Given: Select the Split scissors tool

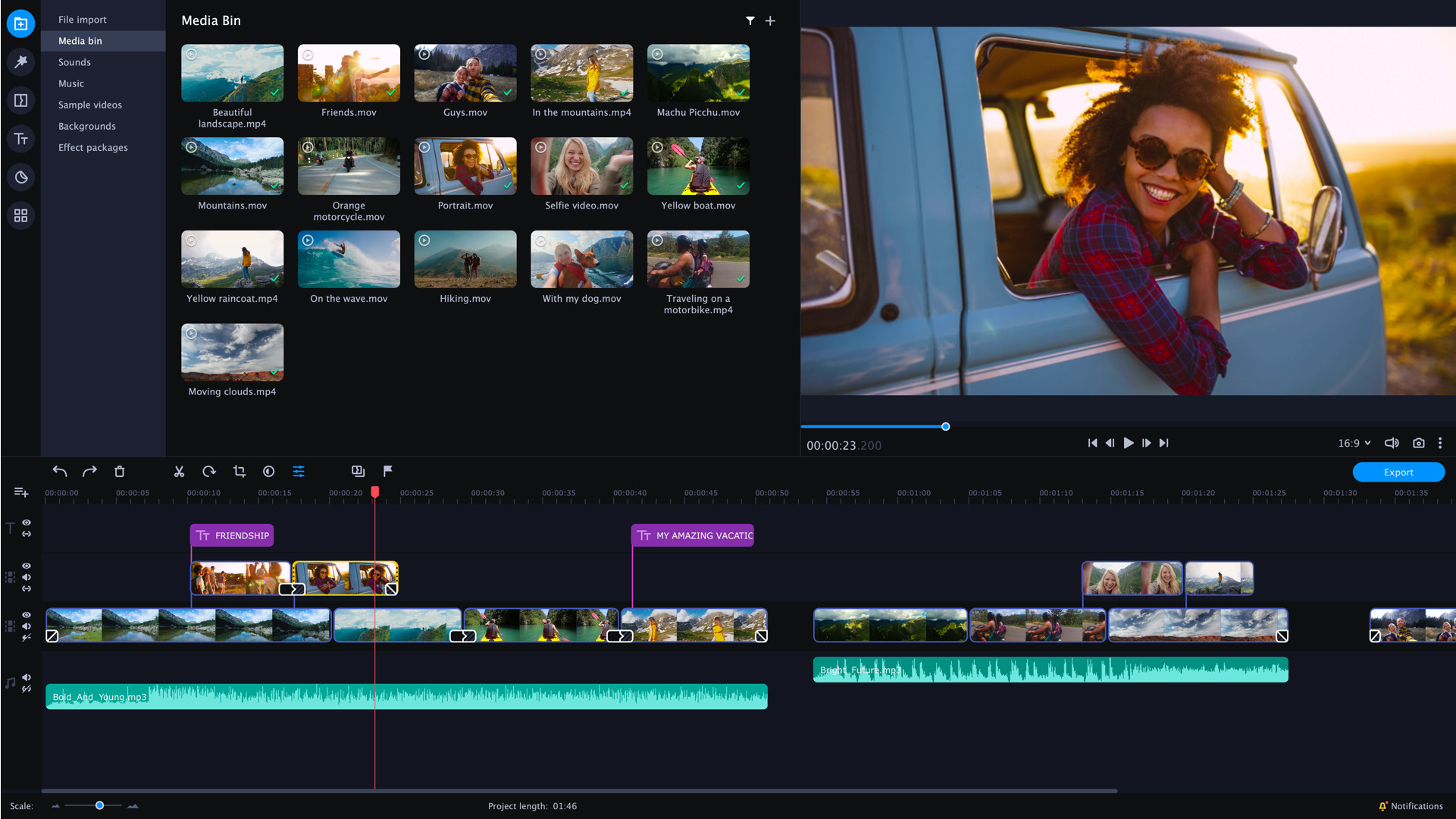Looking at the screenshot, I should point(179,471).
